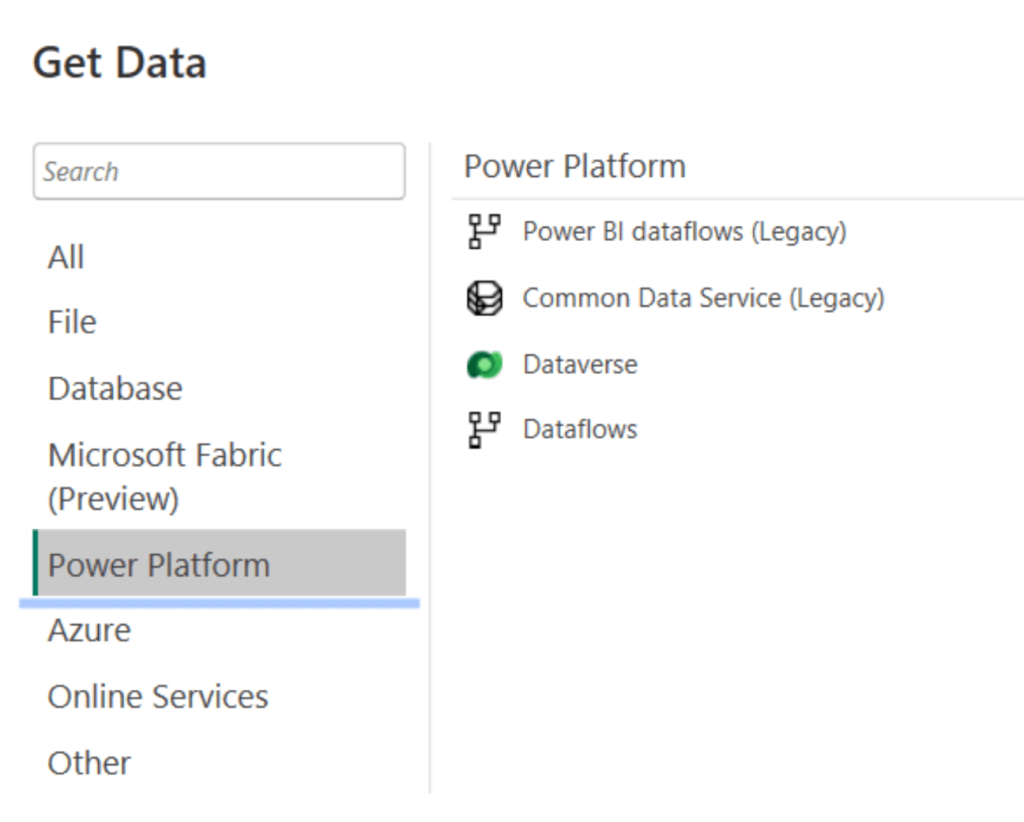Click inside the Search box
This screenshot has width=1024, height=822.
coord(219,171)
